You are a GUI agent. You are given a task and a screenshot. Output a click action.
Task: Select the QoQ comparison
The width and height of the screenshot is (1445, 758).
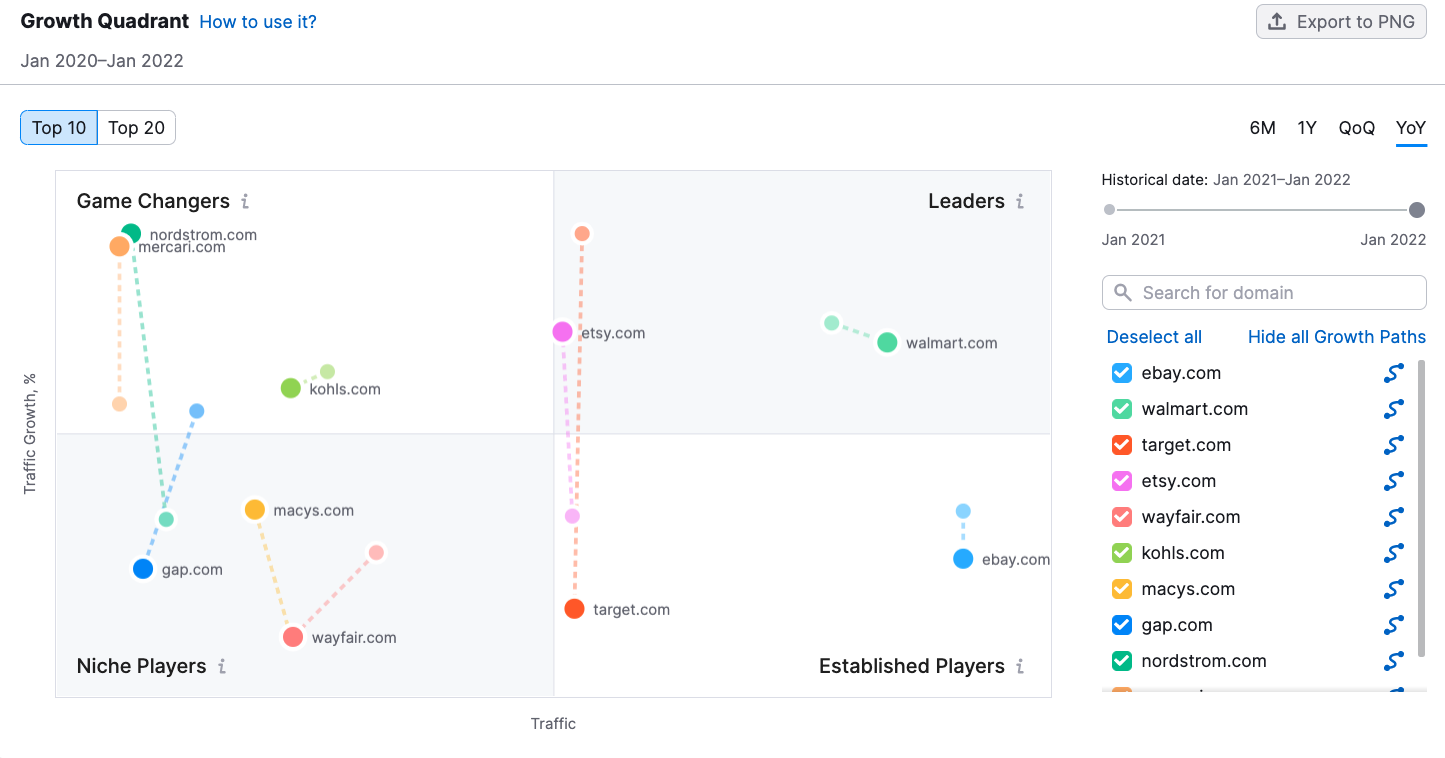click(x=1357, y=128)
